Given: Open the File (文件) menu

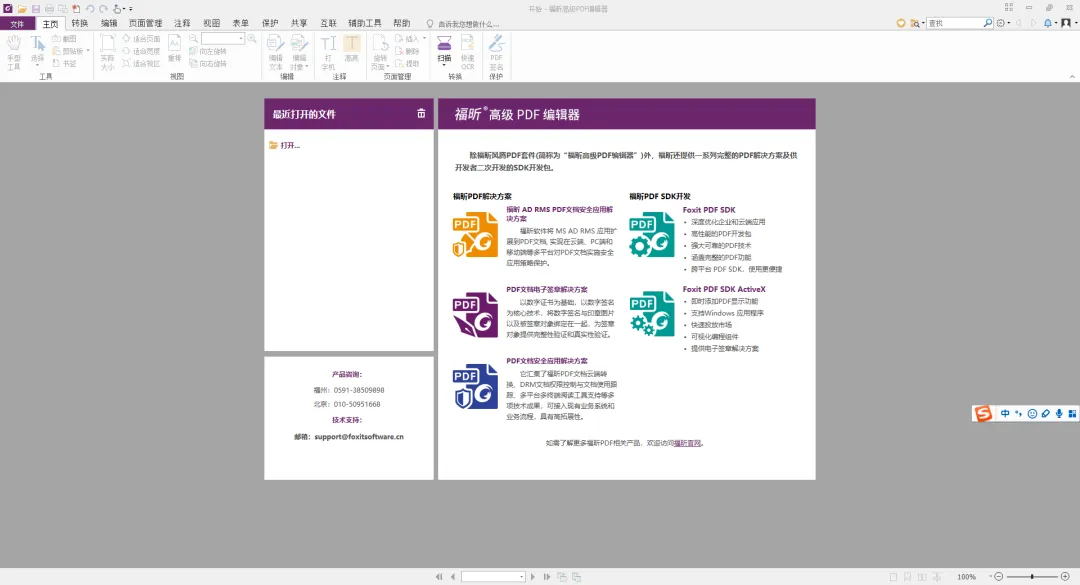Looking at the screenshot, I should coord(17,23).
